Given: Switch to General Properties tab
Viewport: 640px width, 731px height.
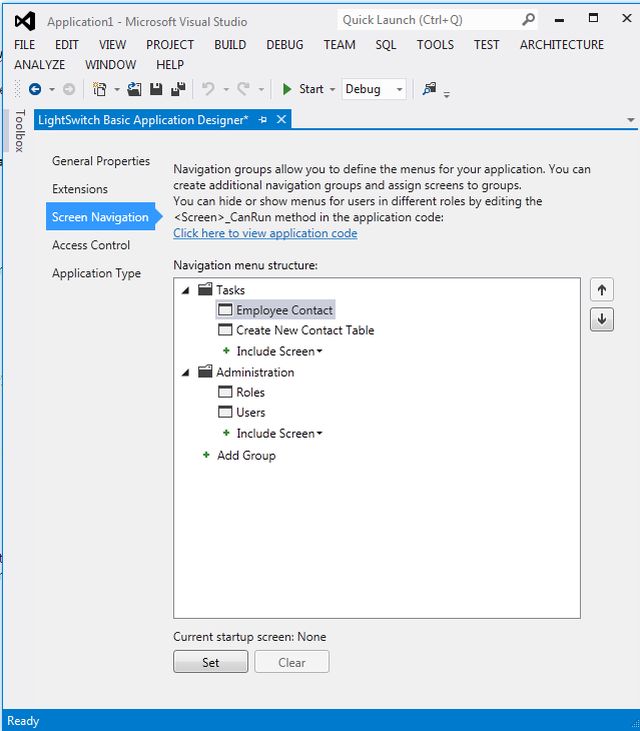Looking at the screenshot, I should click(101, 161).
